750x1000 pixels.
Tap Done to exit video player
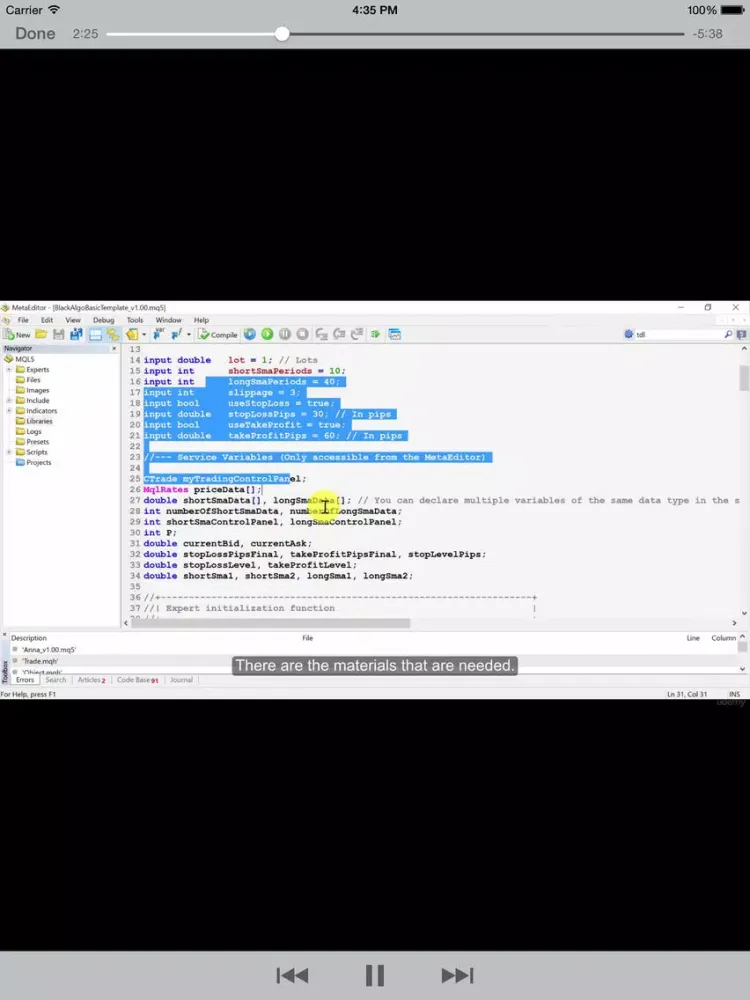(x=35, y=33)
